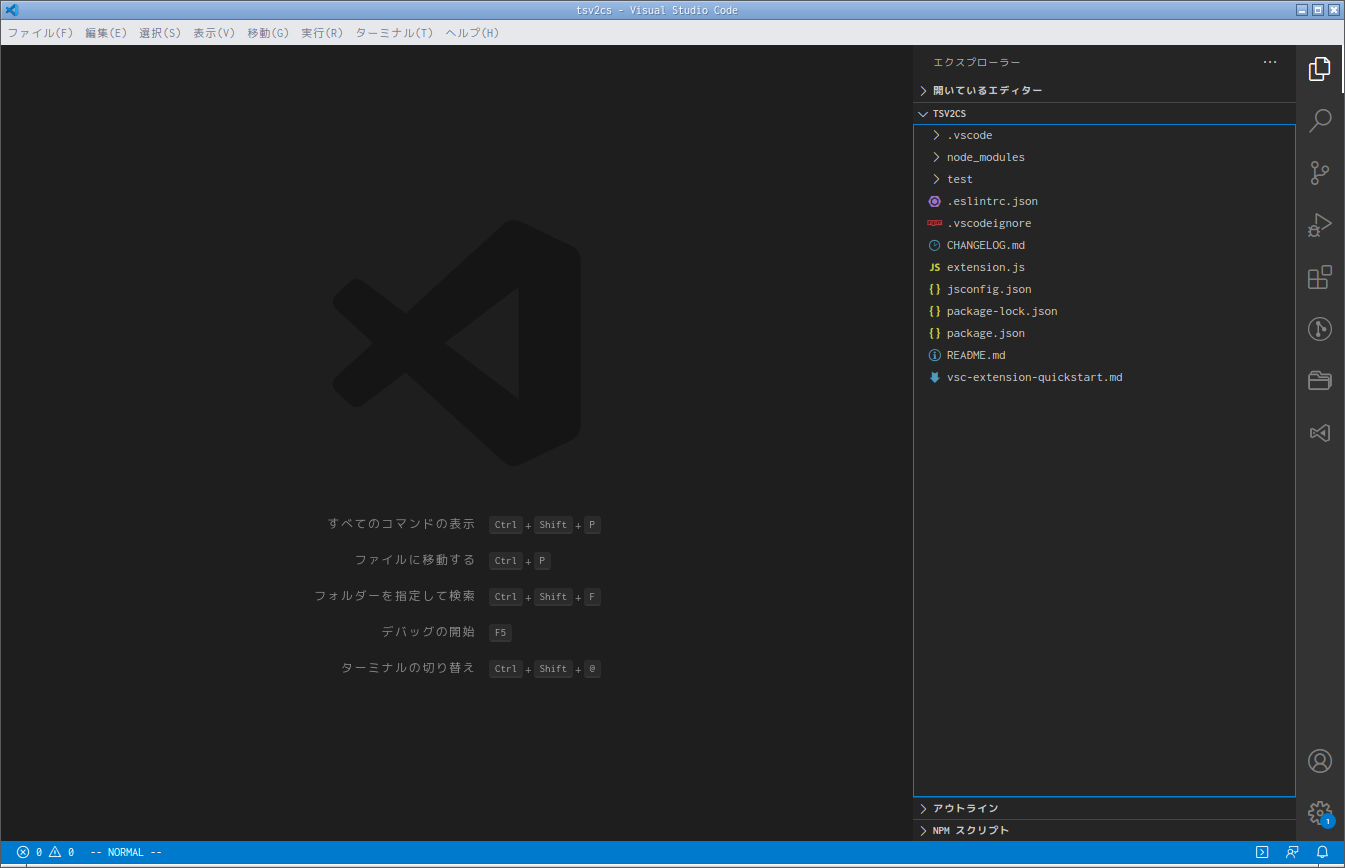Open errors and warnings count in status bar

45,852
